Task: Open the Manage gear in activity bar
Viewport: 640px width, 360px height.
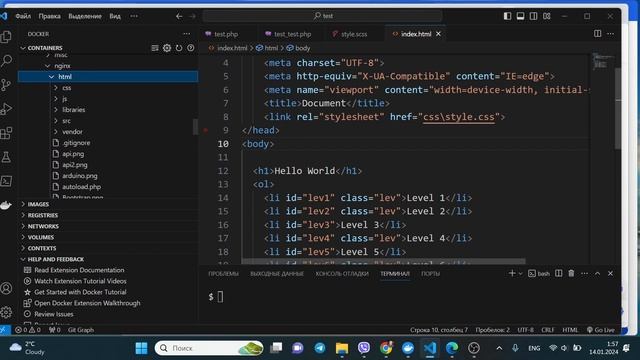Action: [6, 312]
